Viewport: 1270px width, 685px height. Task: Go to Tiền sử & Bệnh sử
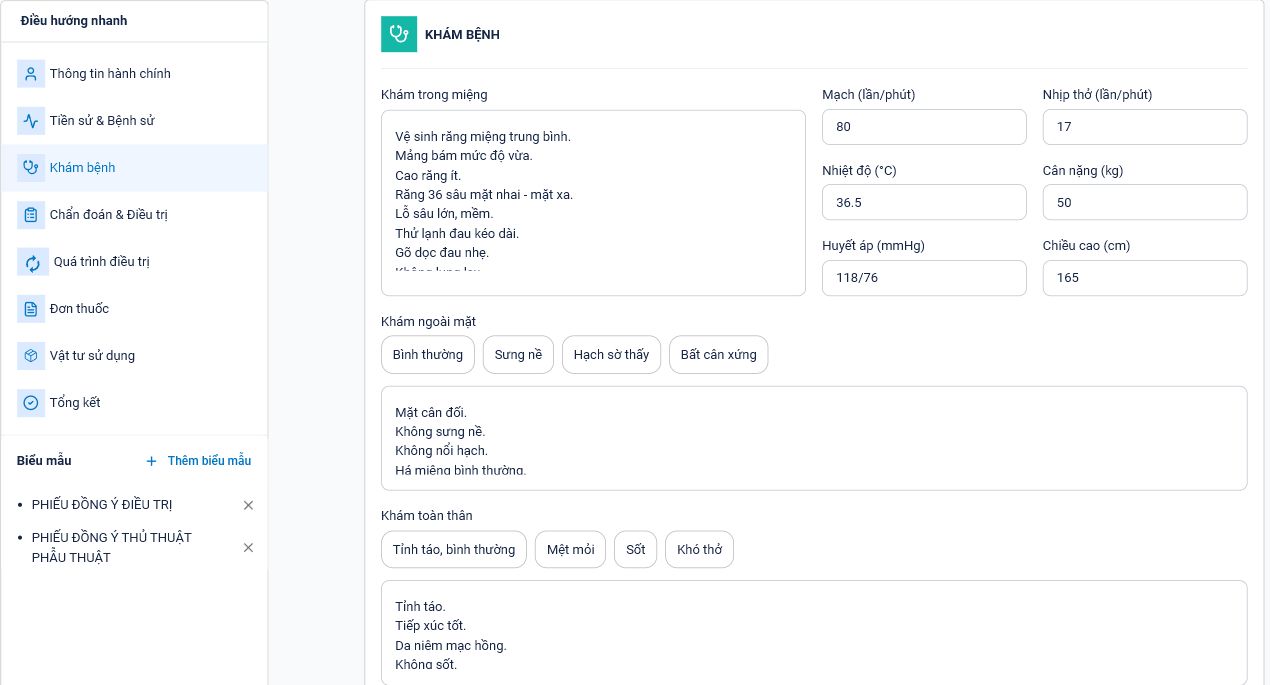(x=134, y=121)
